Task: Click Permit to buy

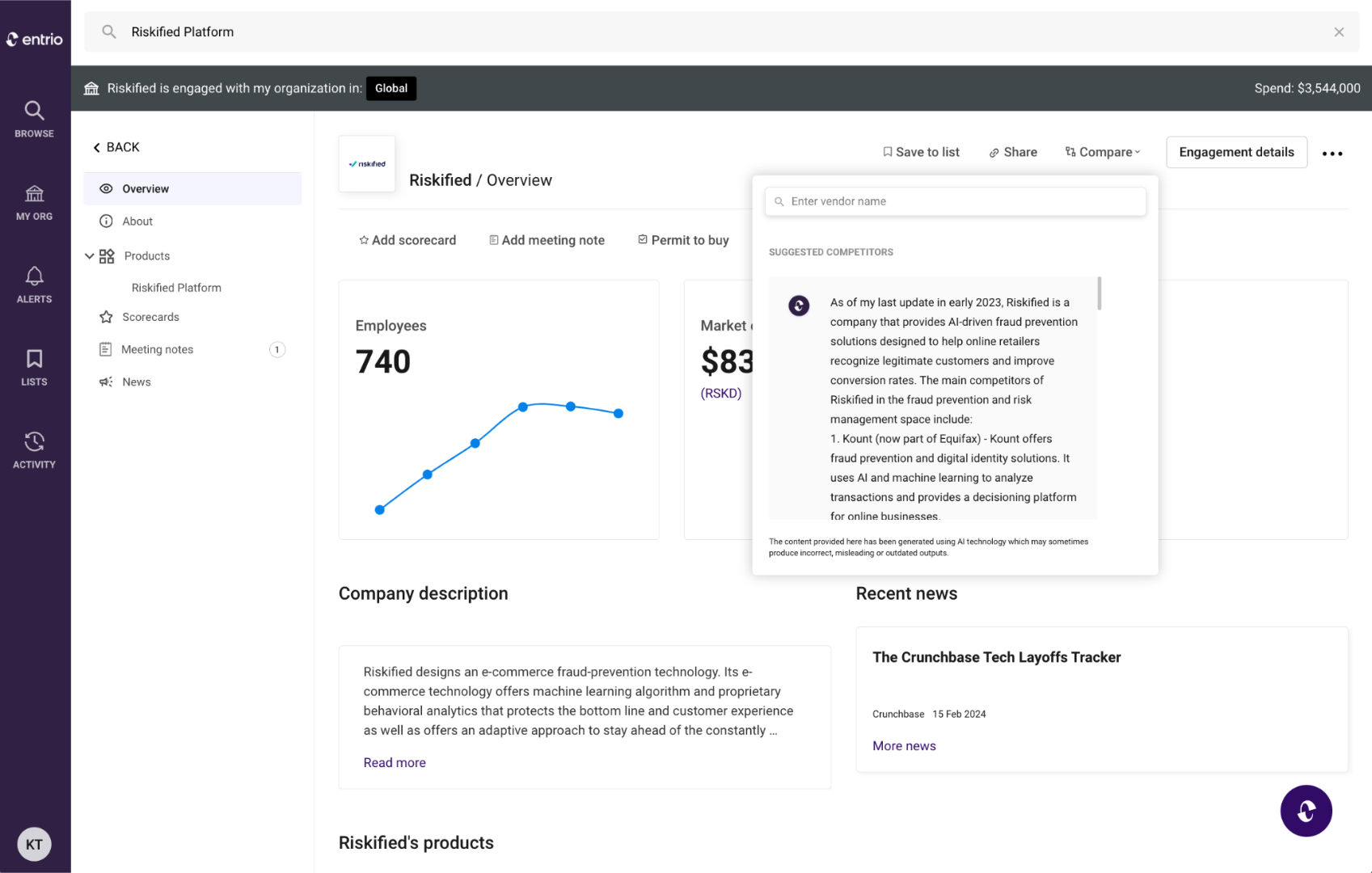Action: point(683,240)
